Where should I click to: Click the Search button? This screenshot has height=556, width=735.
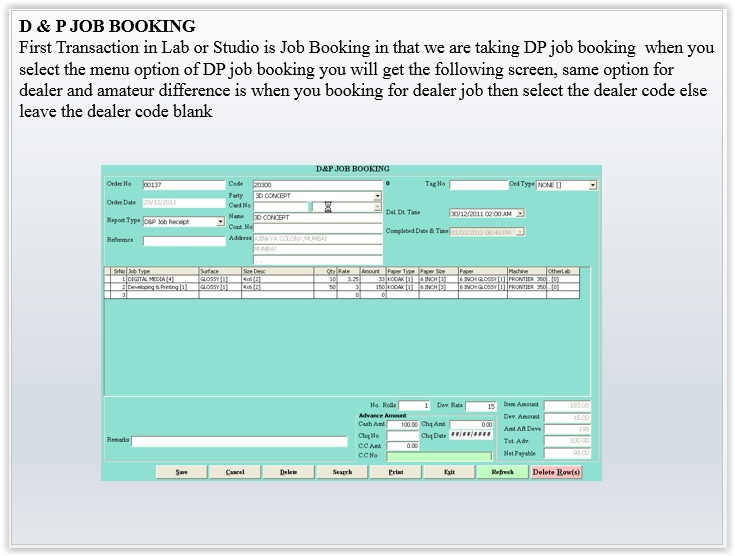click(342, 472)
